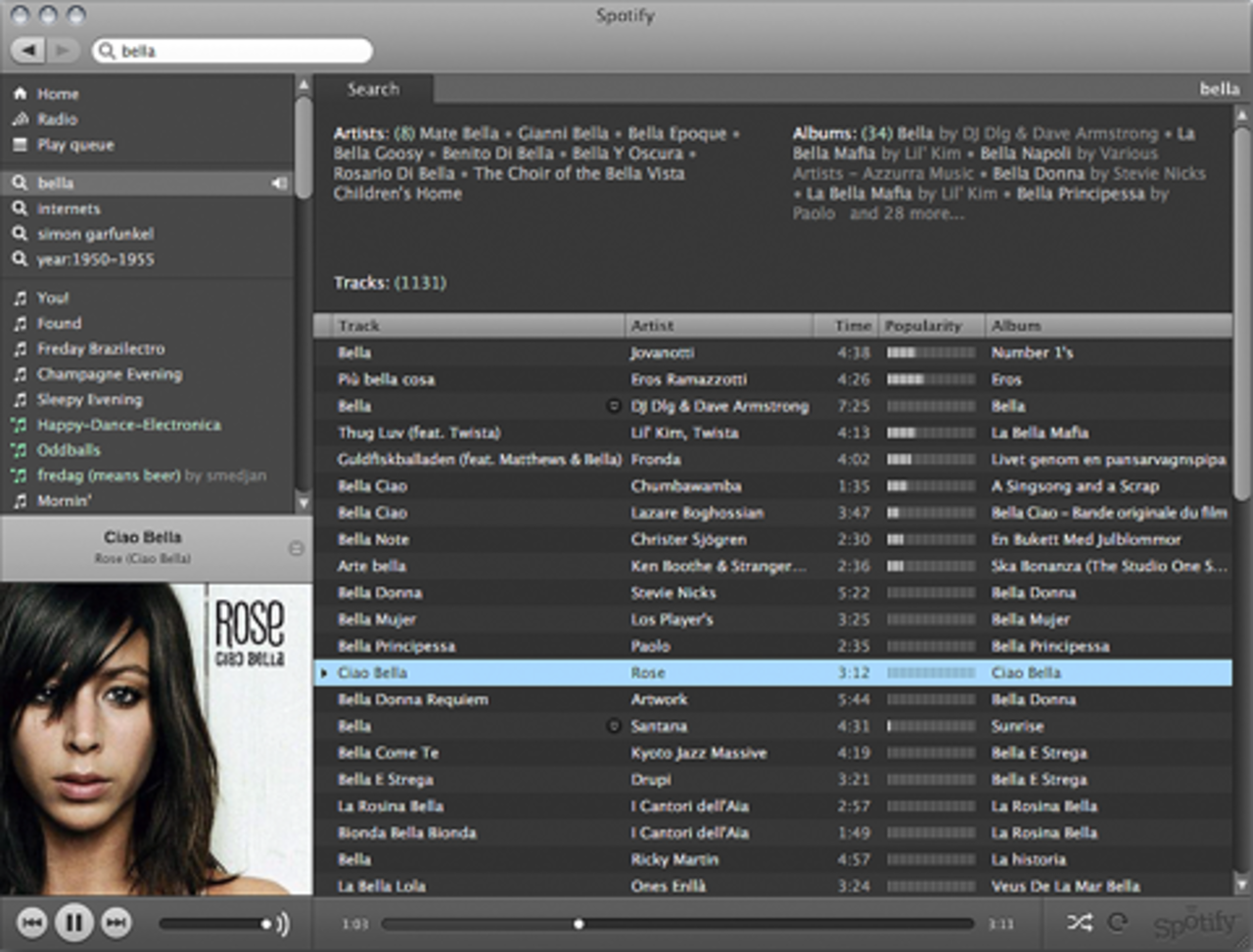Click the volume speaker to mute playback
Image resolution: width=1253 pixels, height=952 pixels.
(282, 925)
